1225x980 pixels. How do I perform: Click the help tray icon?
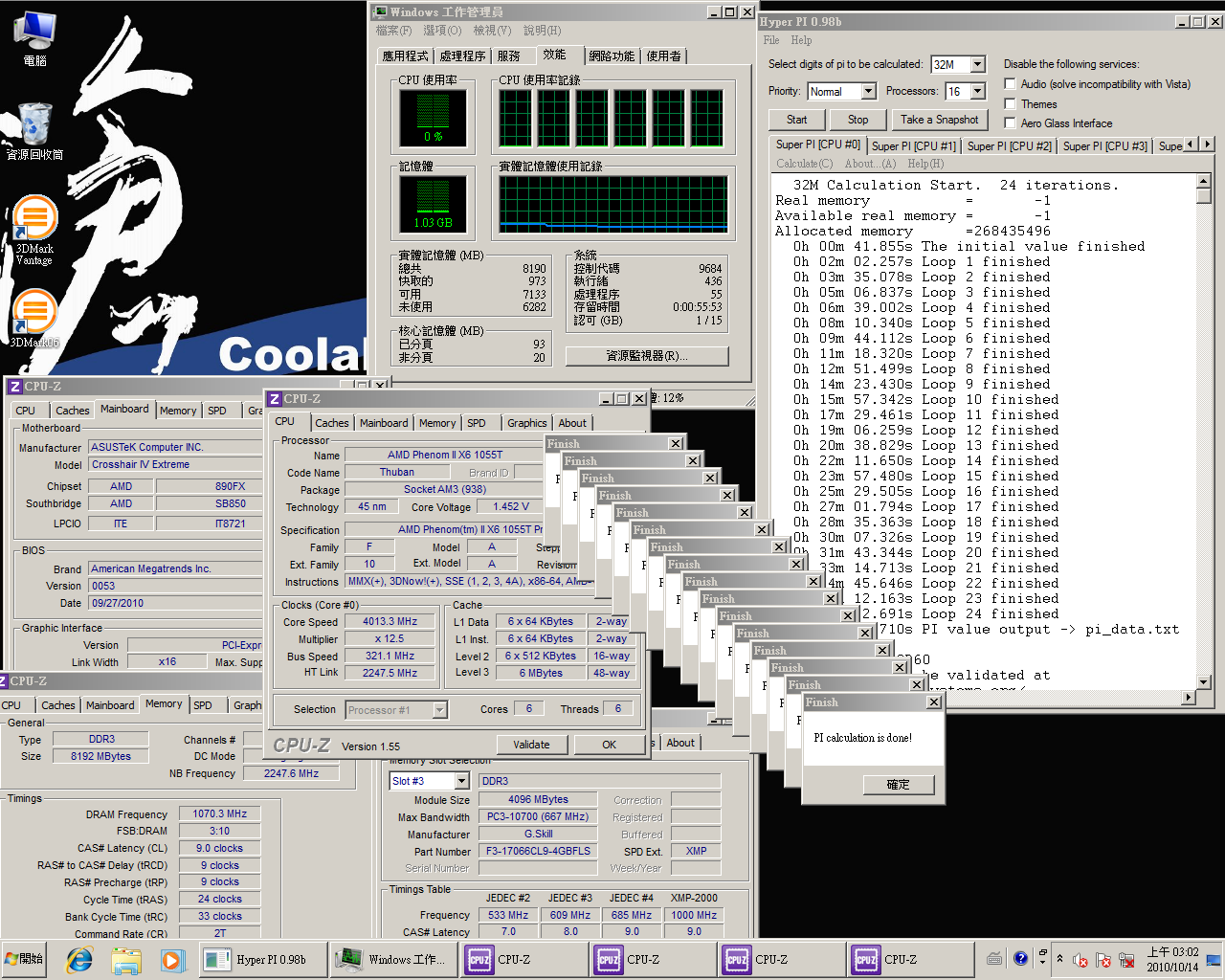tap(1020, 958)
